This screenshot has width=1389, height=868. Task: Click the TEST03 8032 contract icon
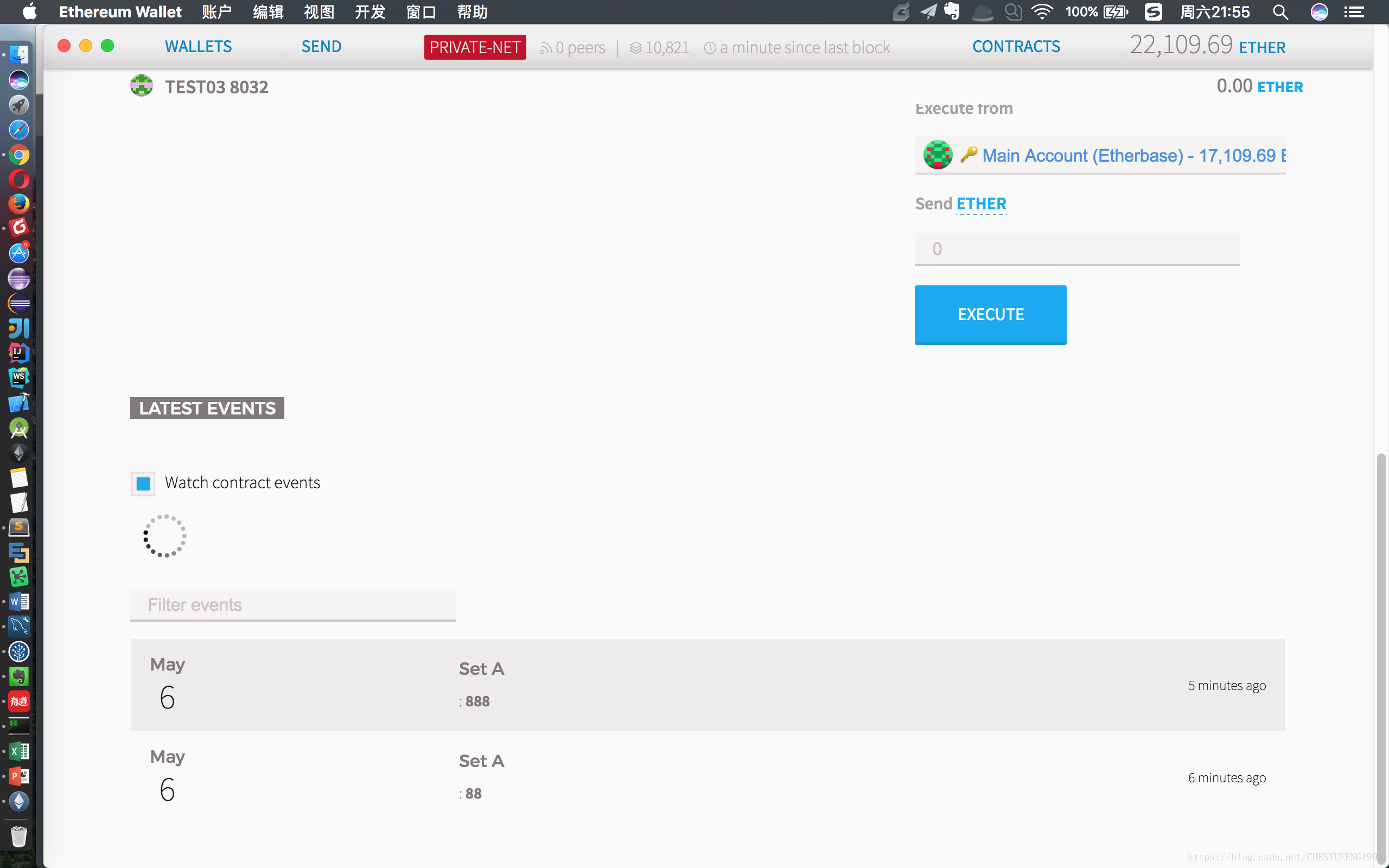pos(141,86)
